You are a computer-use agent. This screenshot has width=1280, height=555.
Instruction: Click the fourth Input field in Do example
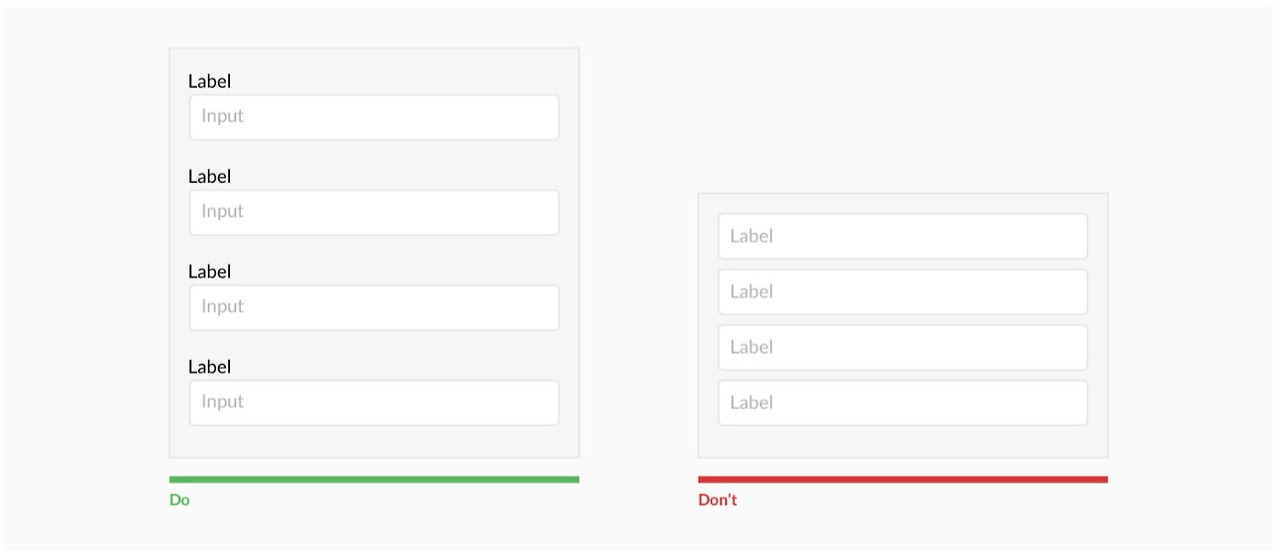coord(374,402)
